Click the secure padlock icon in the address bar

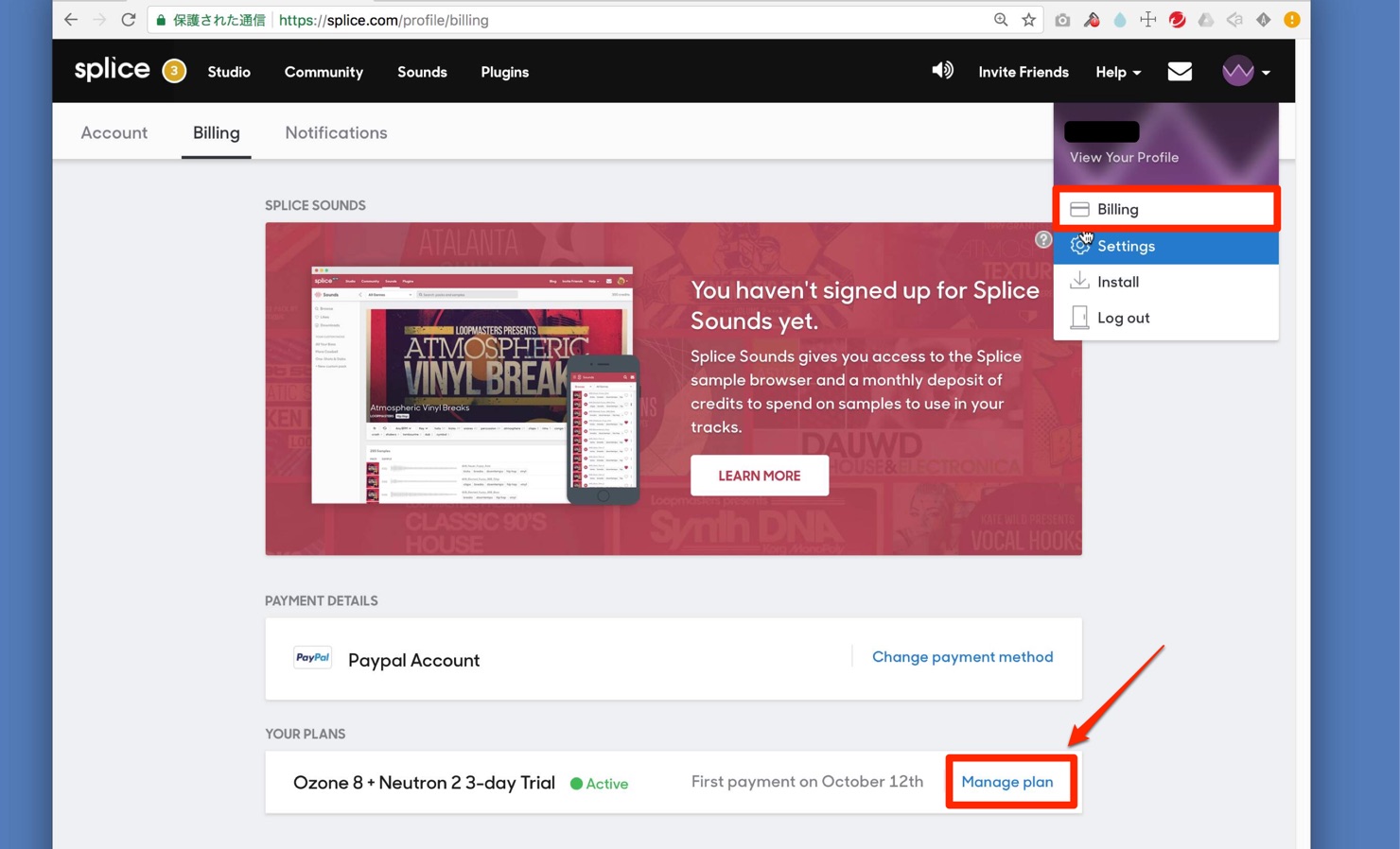[161, 20]
